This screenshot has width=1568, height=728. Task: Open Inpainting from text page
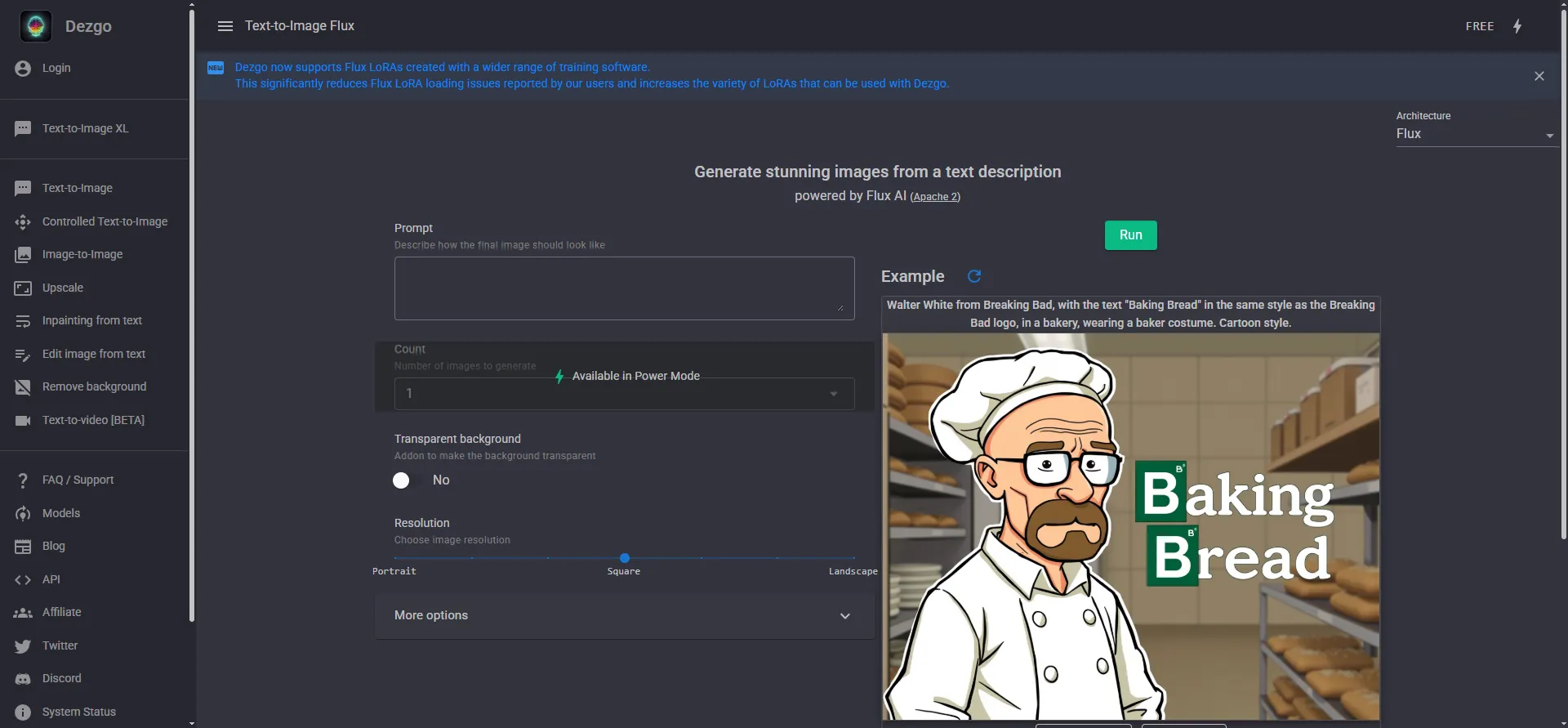(x=91, y=320)
